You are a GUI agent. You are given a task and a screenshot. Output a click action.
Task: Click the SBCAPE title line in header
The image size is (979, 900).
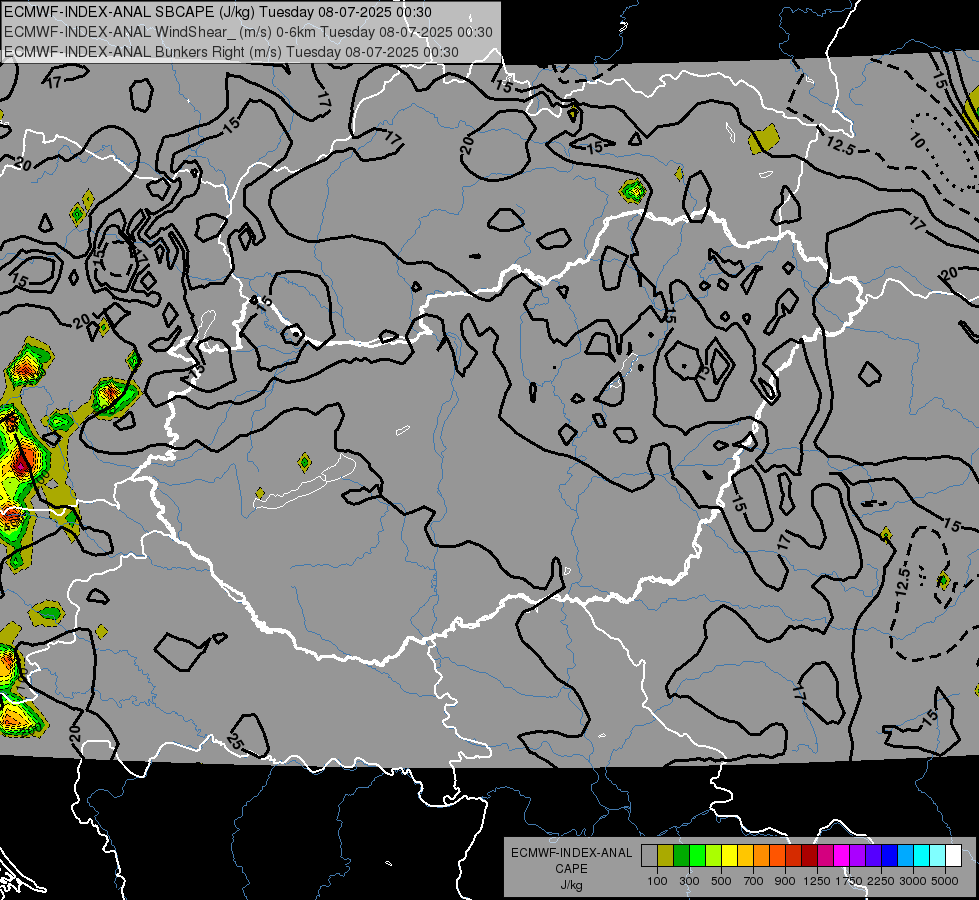(218, 12)
